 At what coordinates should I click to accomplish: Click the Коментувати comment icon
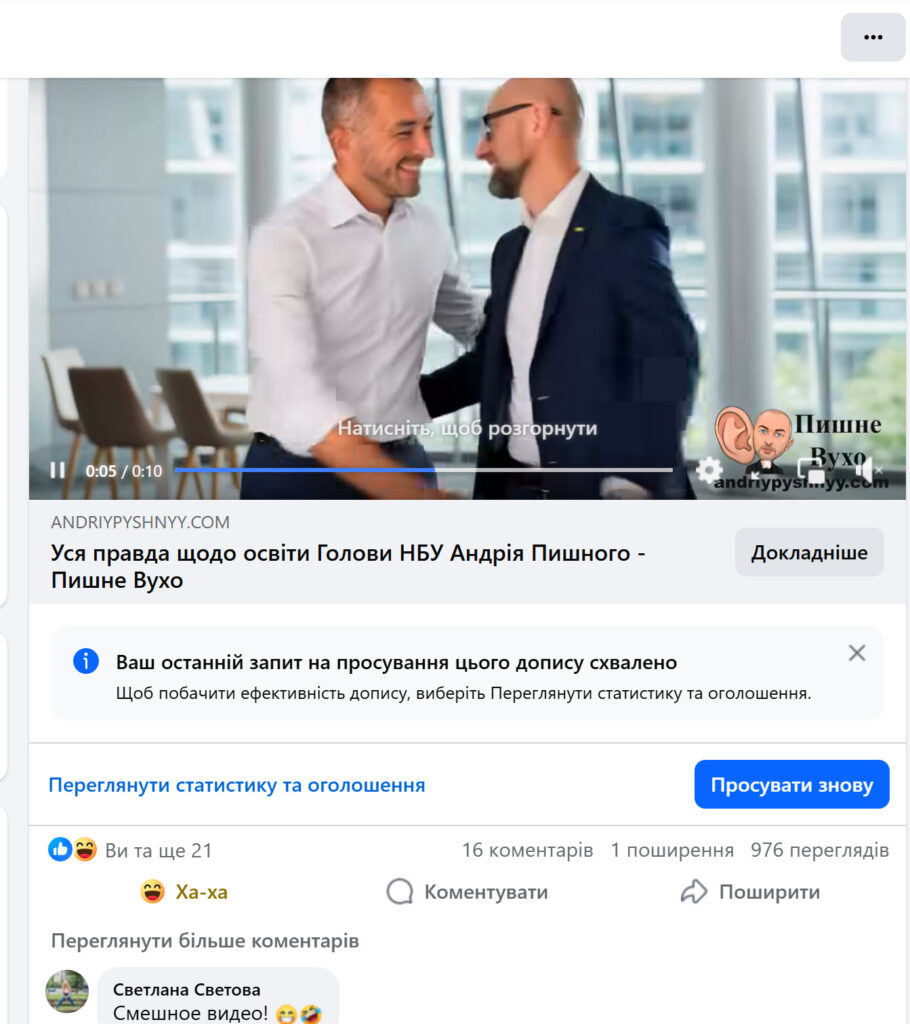pos(400,891)
